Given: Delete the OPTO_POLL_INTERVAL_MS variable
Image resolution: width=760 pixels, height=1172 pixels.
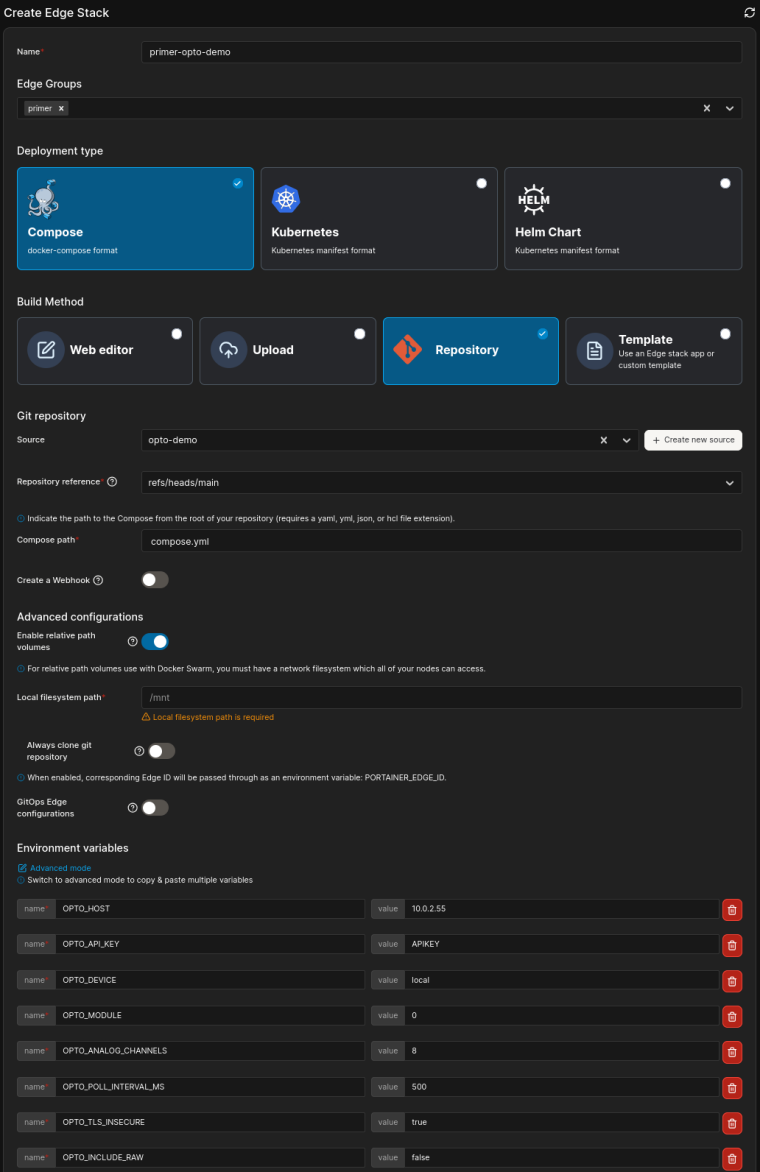Looking at the screenshot, I should [x=732, y=1088].
